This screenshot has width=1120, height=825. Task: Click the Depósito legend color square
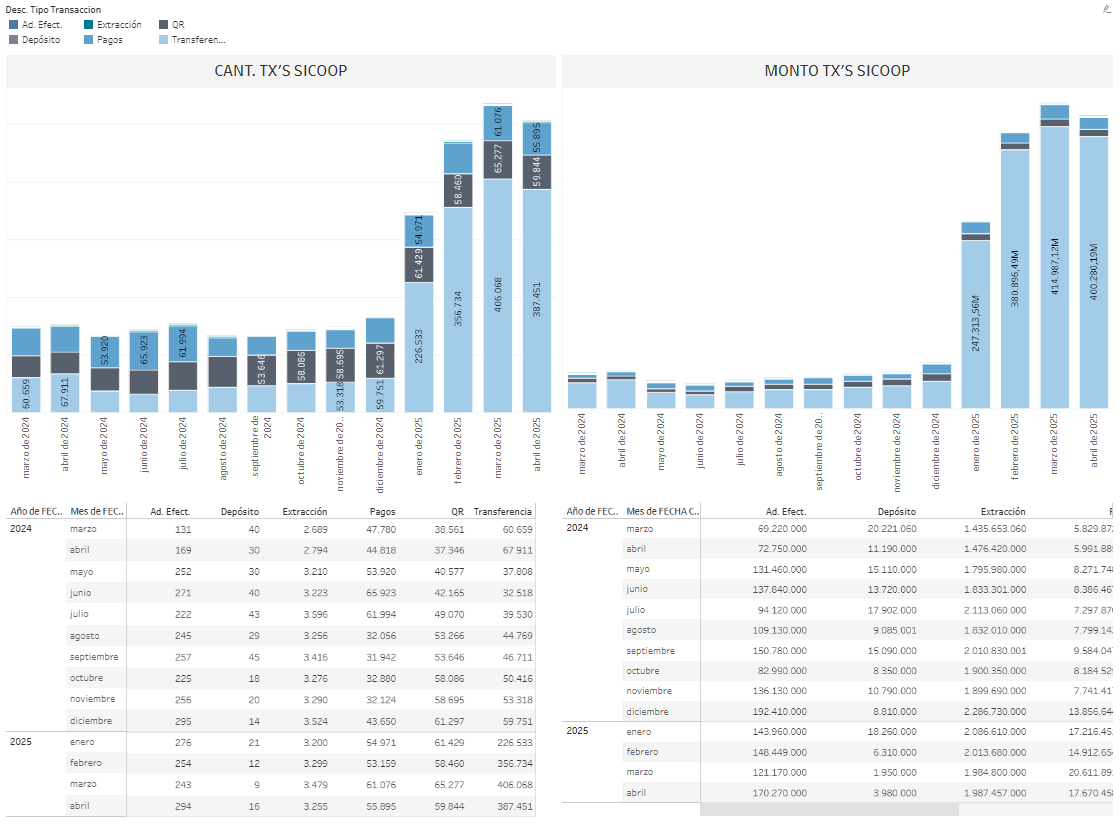(x=13, y=40)
